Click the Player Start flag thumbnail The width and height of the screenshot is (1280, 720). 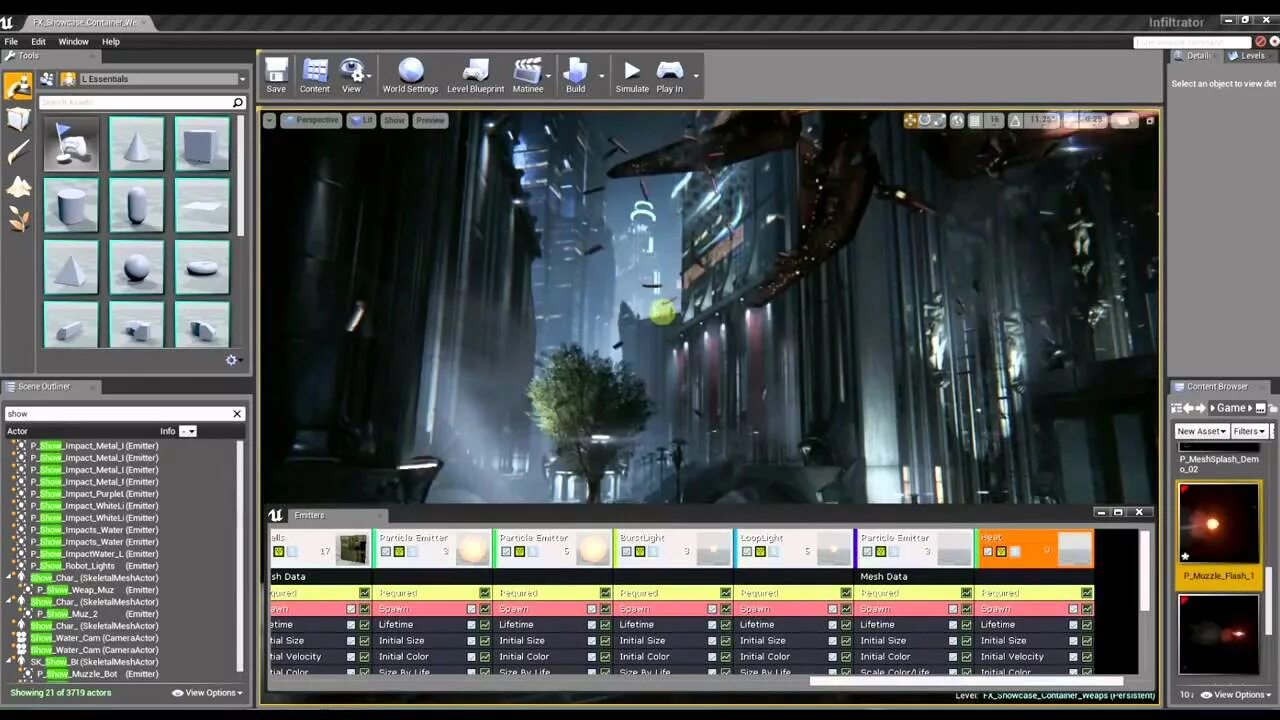[x=71, y=144]
